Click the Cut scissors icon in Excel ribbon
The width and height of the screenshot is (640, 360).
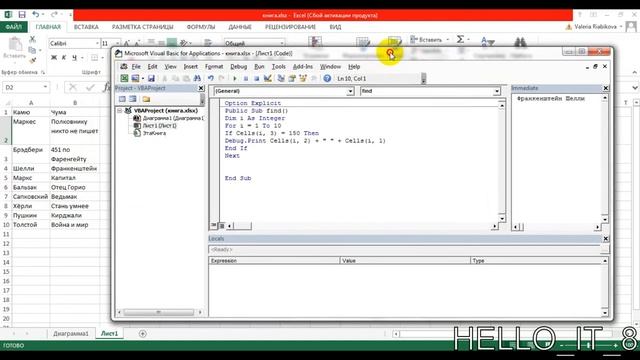click(32, 40)
